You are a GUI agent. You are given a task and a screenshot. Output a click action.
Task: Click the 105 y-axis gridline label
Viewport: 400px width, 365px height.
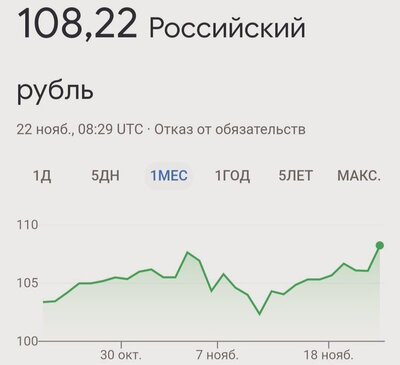[x=28, y=283]
